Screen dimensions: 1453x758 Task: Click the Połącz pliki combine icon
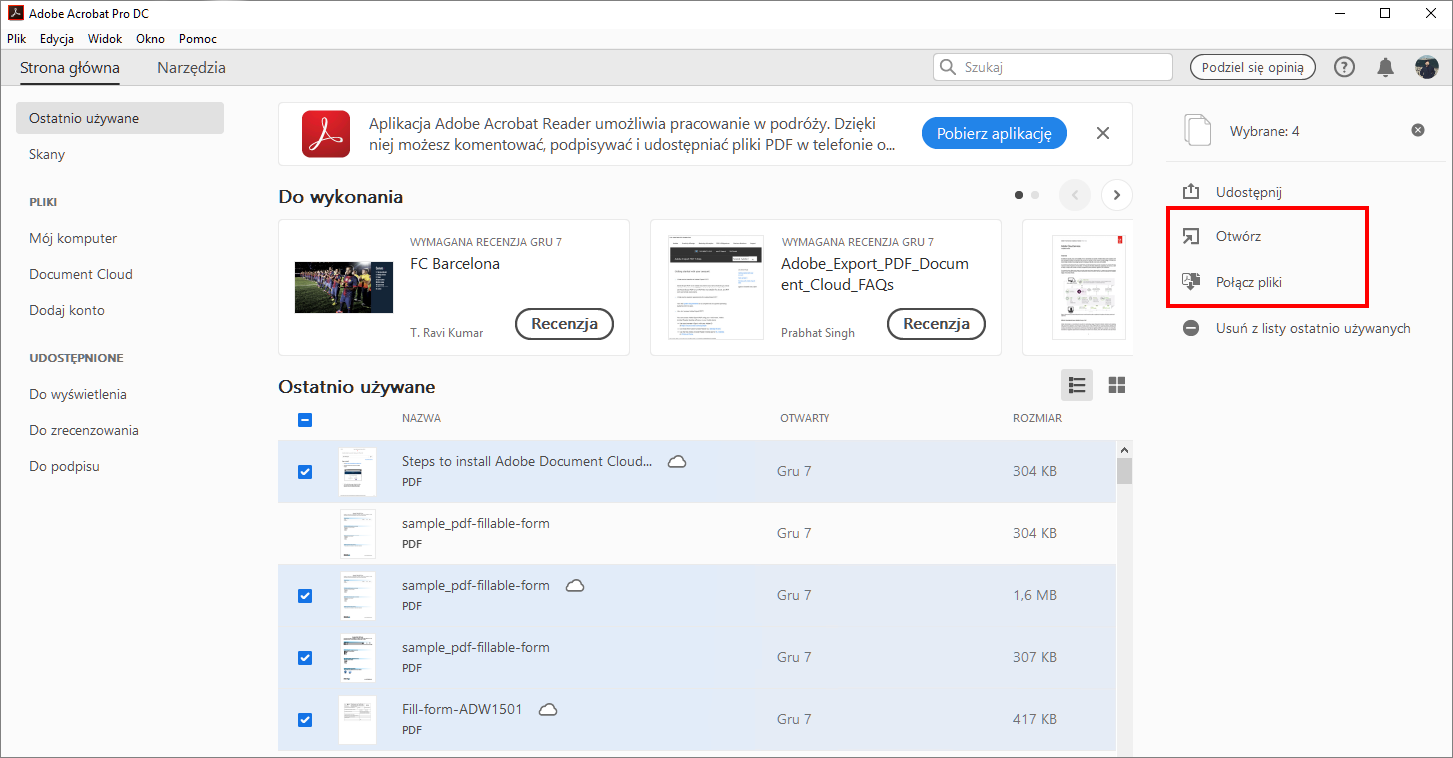[x=1191, y=282]
